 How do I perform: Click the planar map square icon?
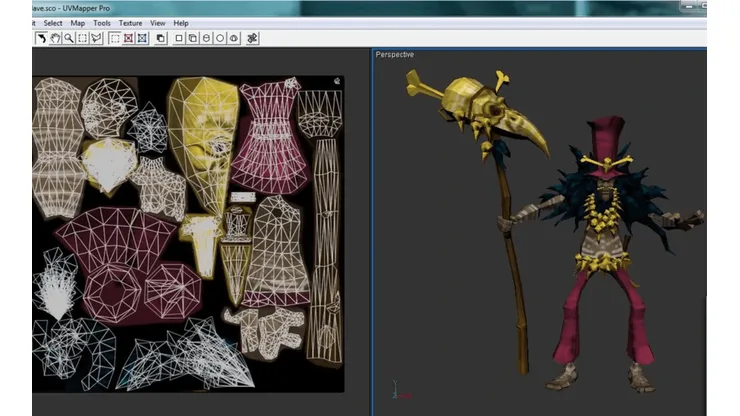179,38
